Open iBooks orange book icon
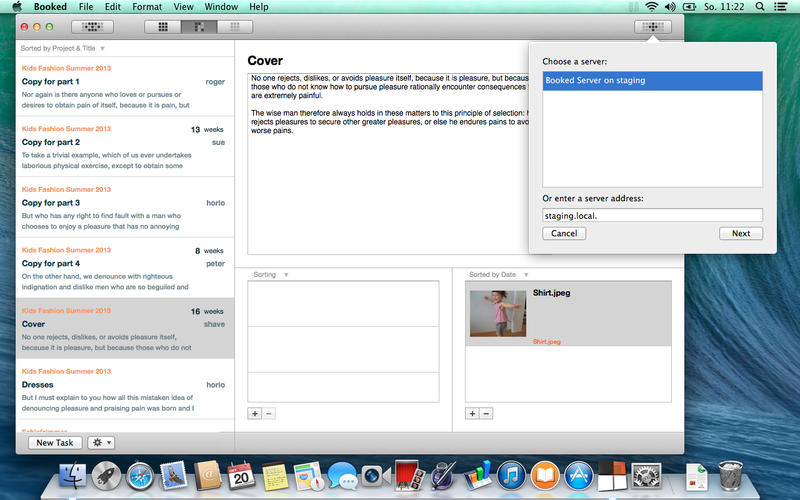Viewport: 800px width, 500px height. 545,477
